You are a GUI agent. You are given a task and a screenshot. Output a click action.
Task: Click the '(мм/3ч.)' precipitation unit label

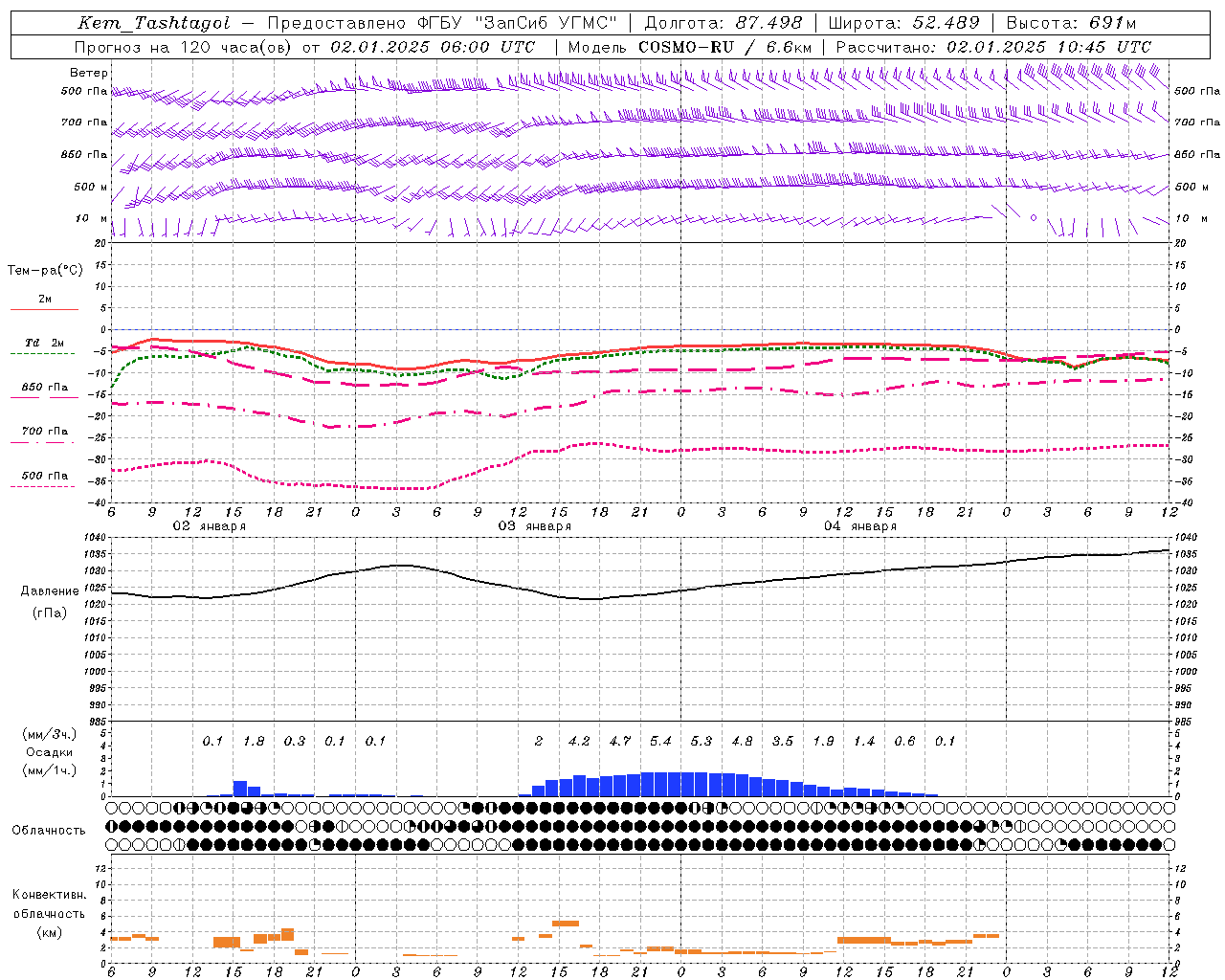[50, 734]
